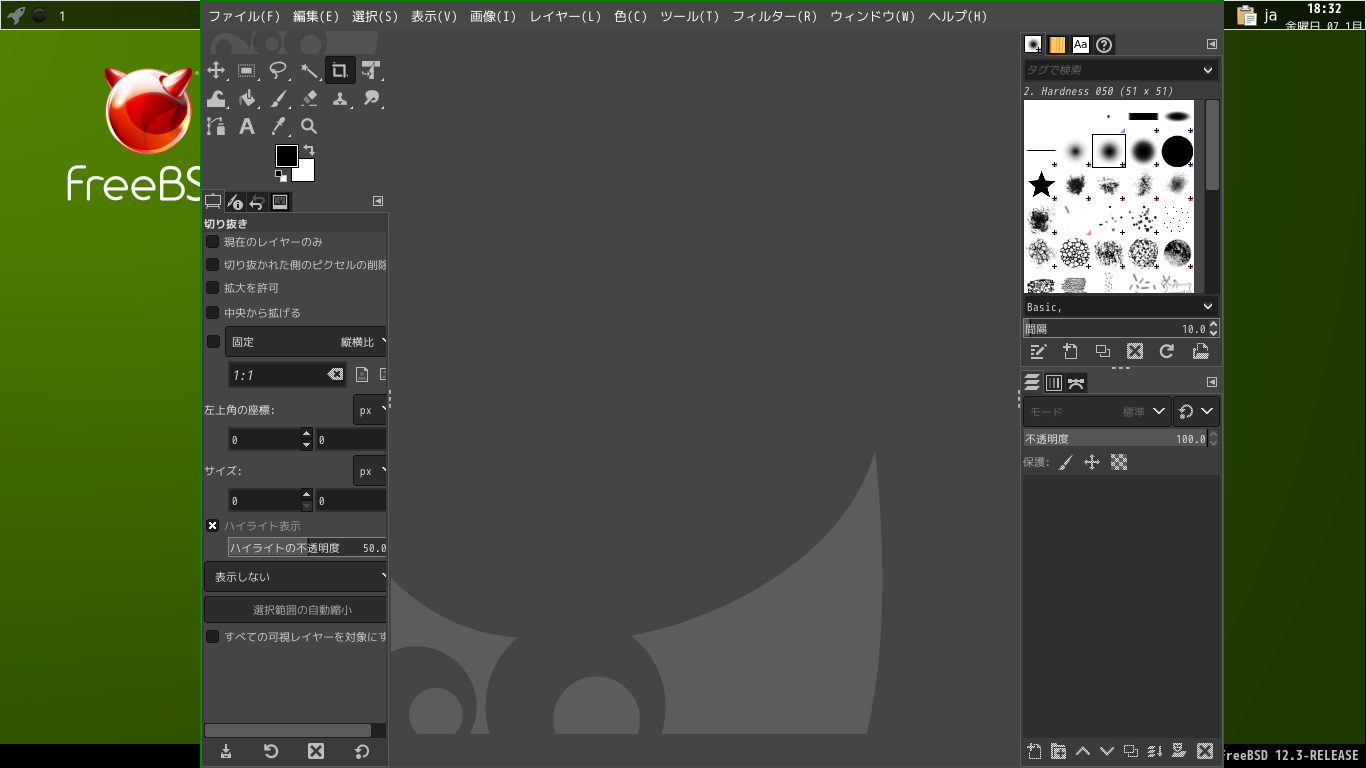This screenshot has height=768, width=1366.
Task: Switch to the Channels tab
Action: (1054, 383)
